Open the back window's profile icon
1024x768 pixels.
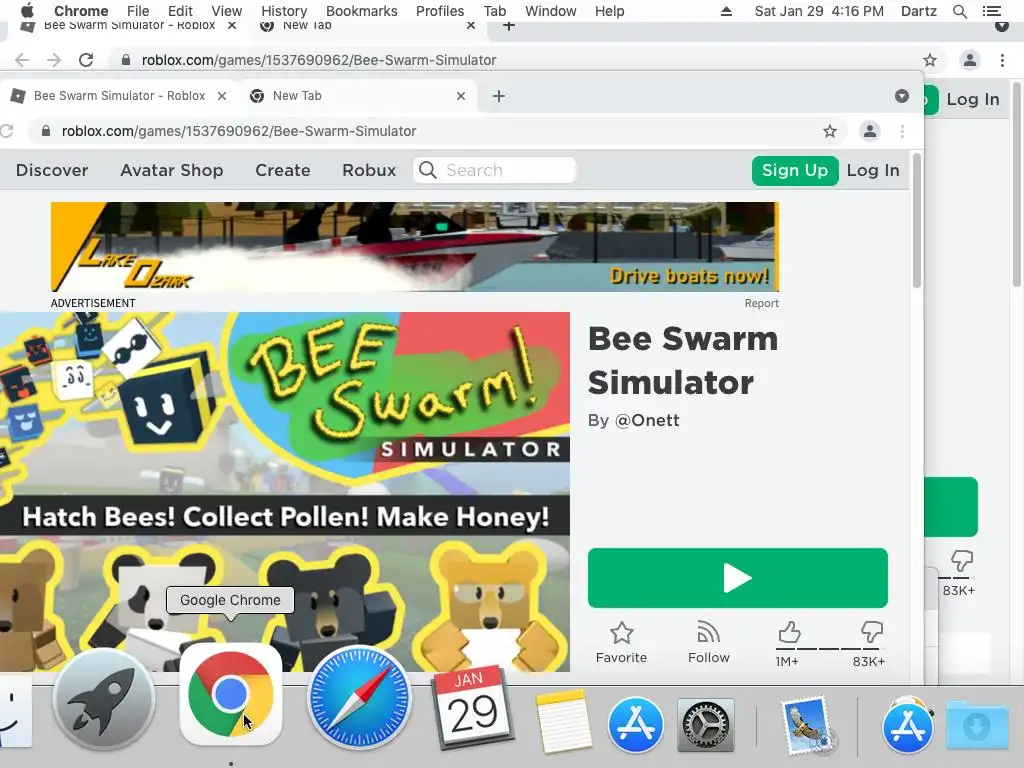pyautogui.click(x=970, y=60)
